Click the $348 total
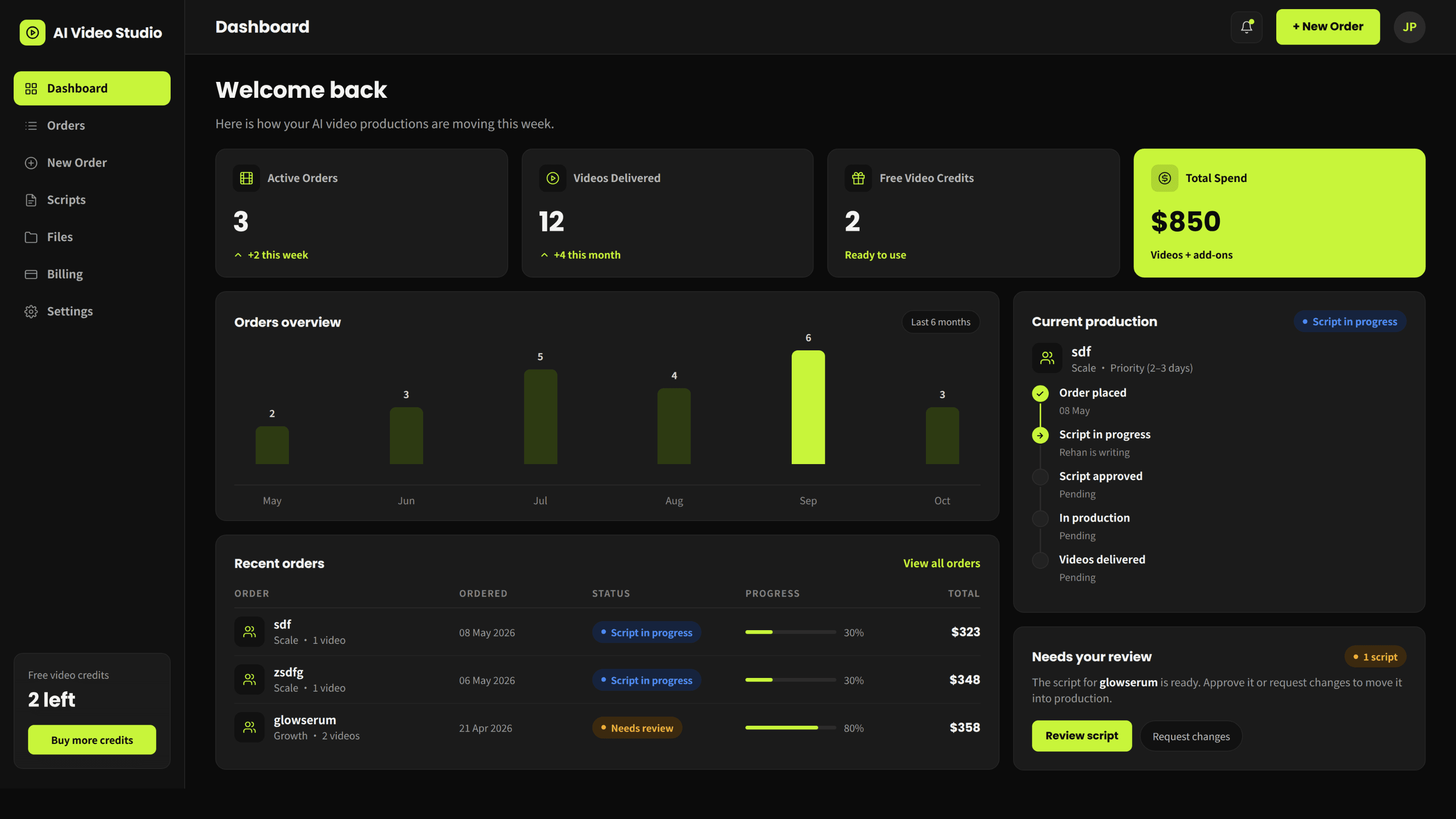This screenshot has width=1456, height=819. (965, 679)
